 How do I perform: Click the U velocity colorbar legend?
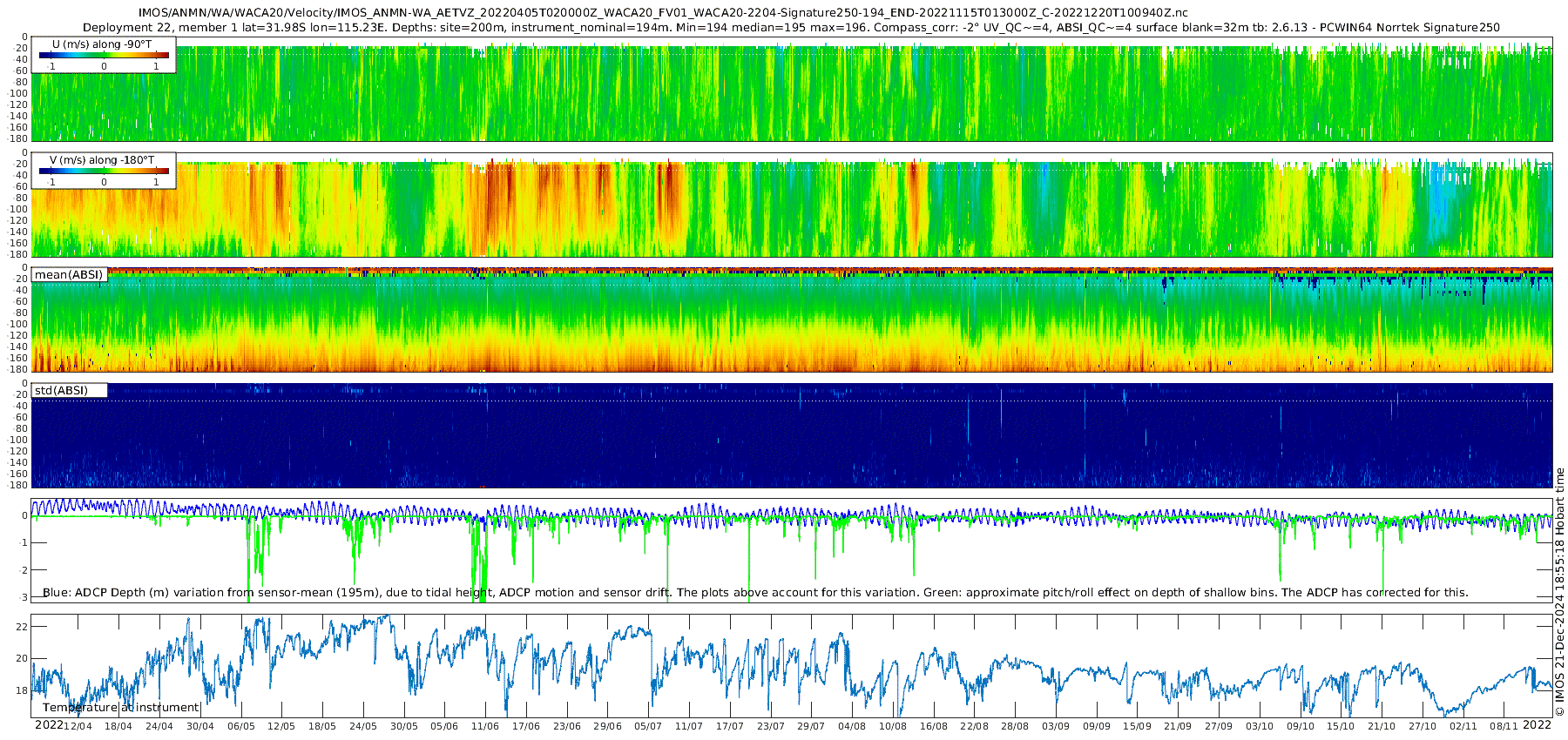click(104, 55)
